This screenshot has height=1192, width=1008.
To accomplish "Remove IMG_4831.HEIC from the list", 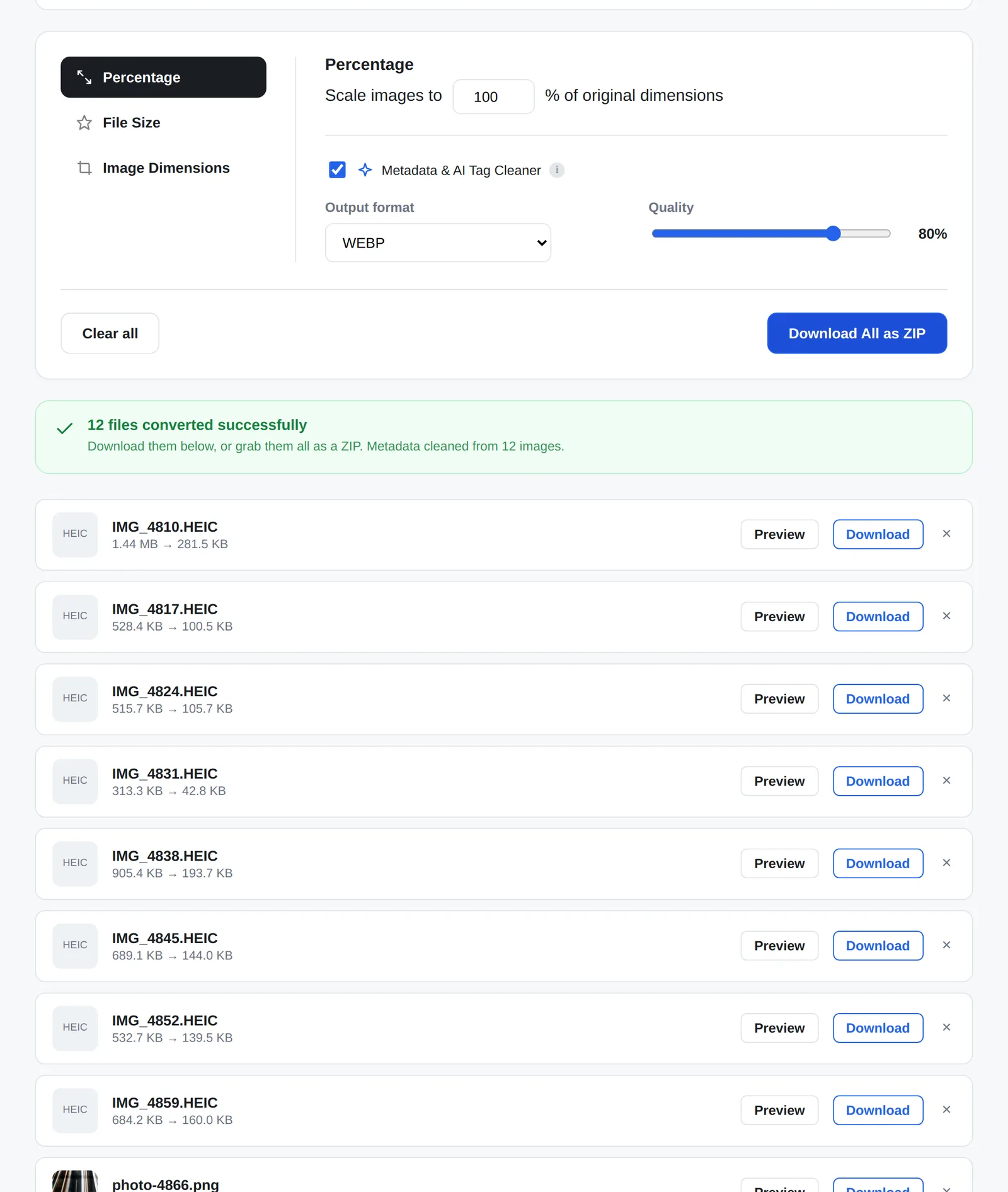I will [x=946, y=781].
